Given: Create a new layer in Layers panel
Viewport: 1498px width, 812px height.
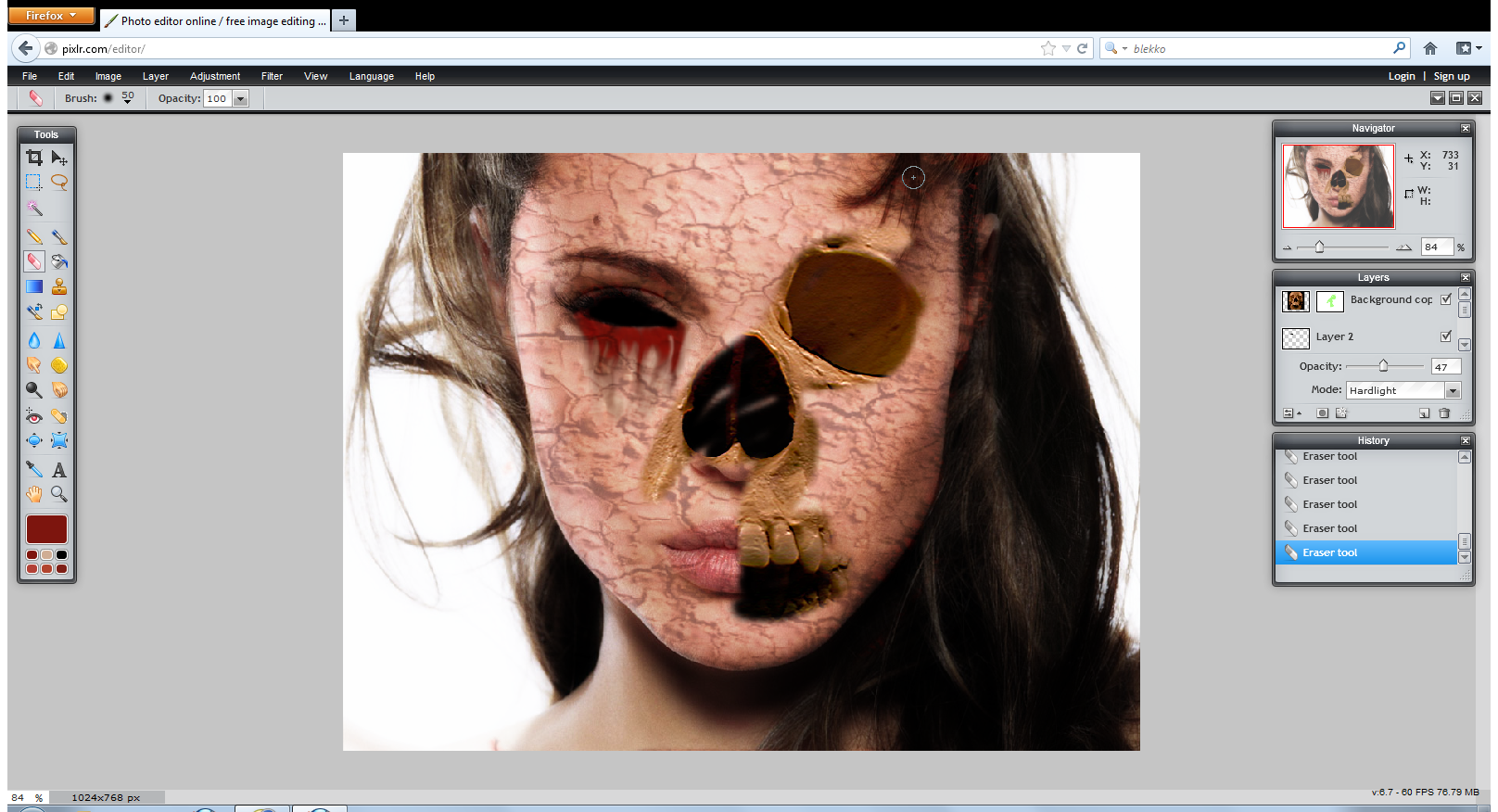Looking at the screenshot, I should pyautogui.click(x=1424, y=413).
